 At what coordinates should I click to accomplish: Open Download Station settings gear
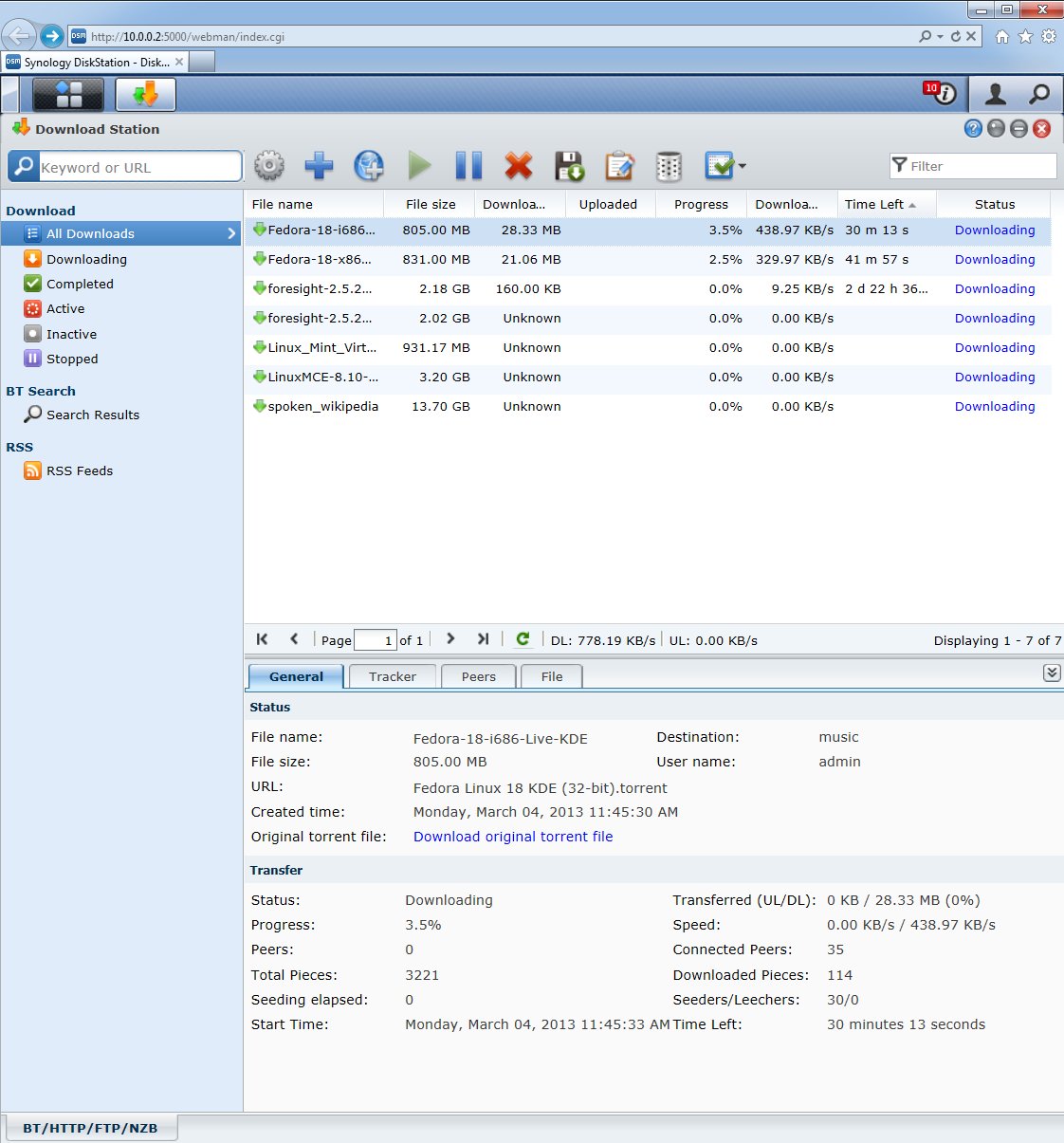pyautogui.click(x=269, y=166)
